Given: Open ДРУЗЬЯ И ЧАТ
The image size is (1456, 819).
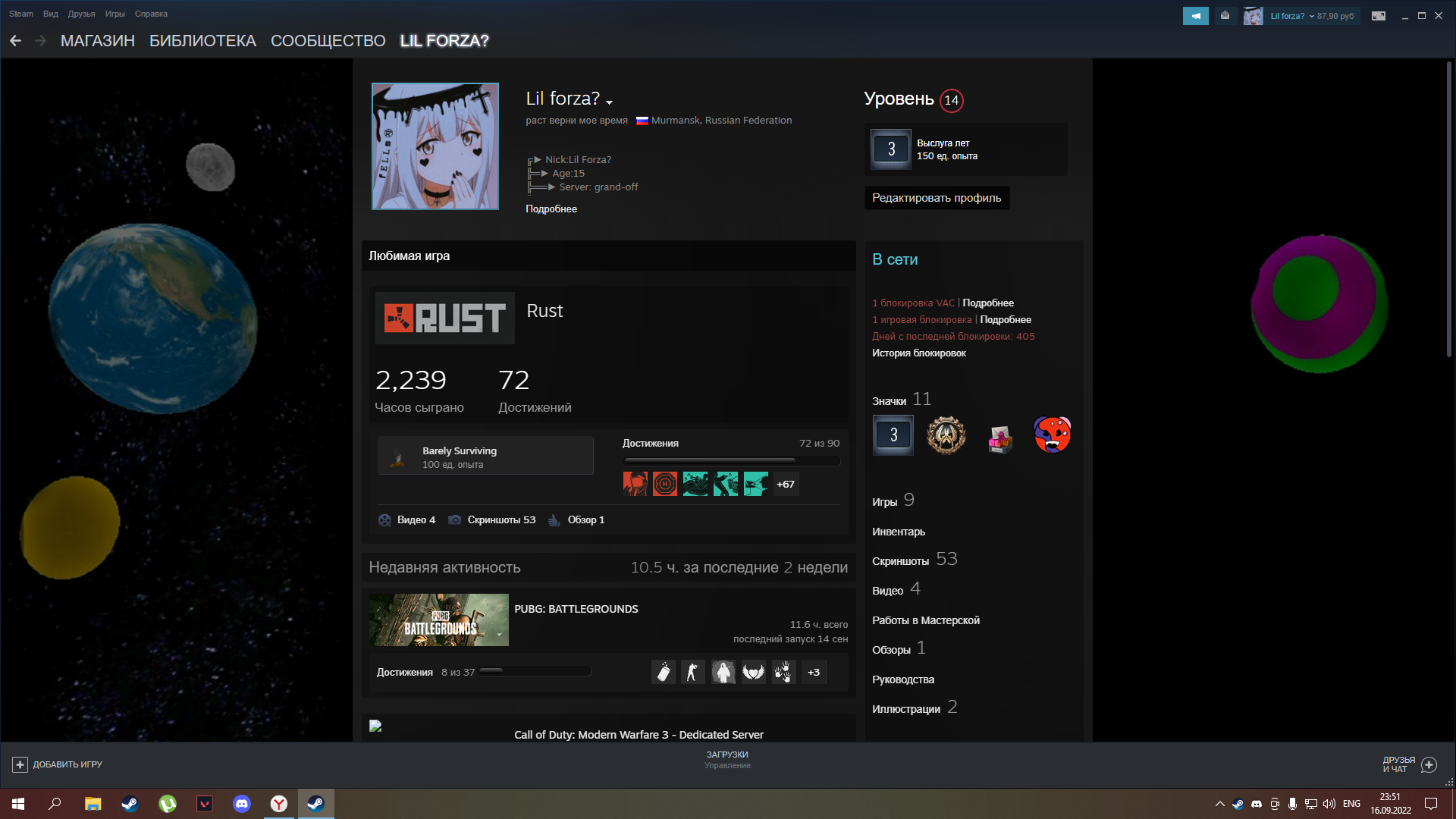Looking at the screenshot, I should pyautogui.click(x=1409, y=764).
